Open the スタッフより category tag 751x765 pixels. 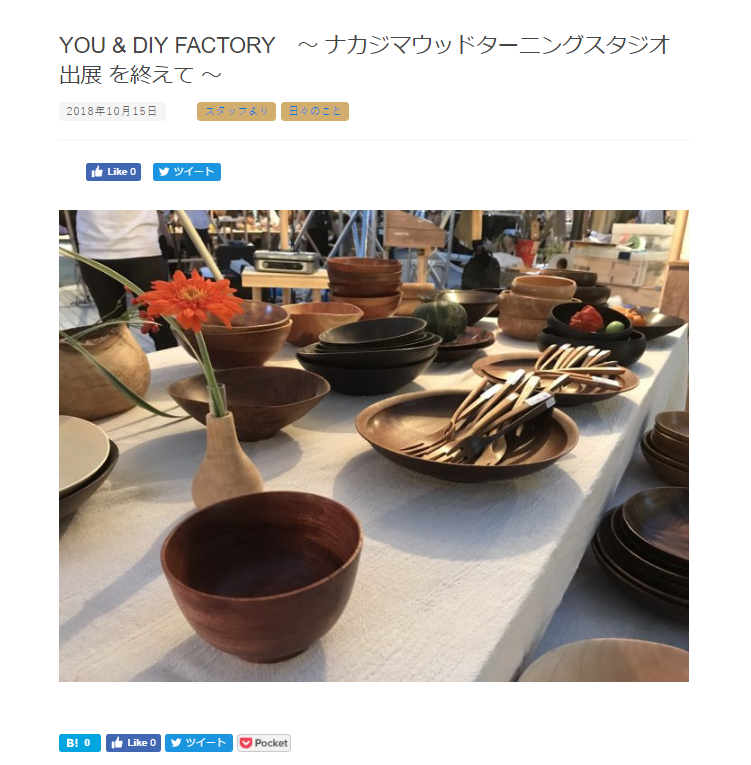(236, 111)
